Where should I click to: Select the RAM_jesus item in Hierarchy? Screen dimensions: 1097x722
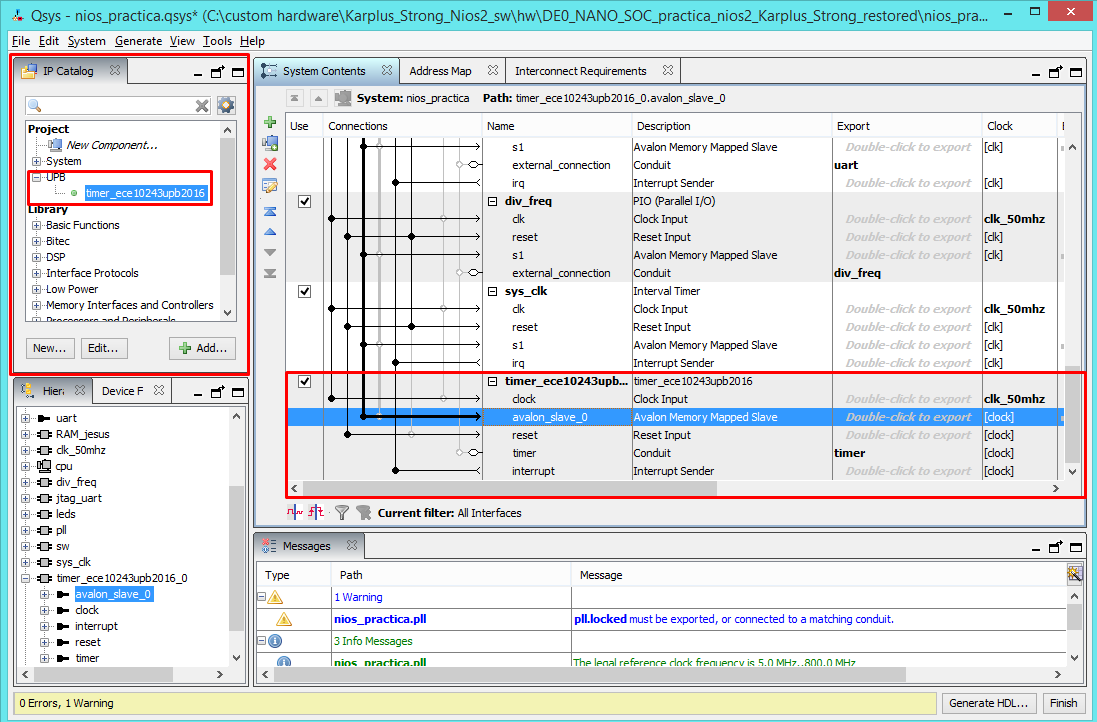pyautogui.click(x=83, y=434)
